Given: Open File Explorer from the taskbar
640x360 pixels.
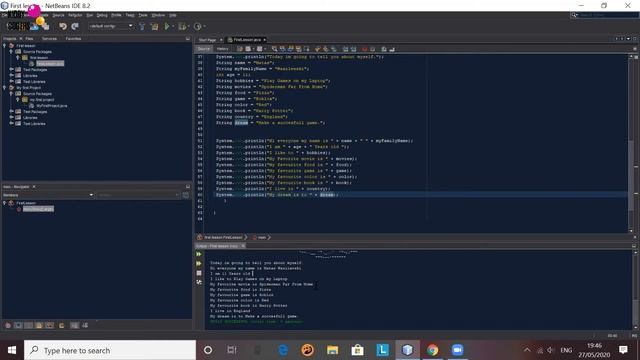Looking at the screenshot, I should pyautogui.click(x=332, y=350).
